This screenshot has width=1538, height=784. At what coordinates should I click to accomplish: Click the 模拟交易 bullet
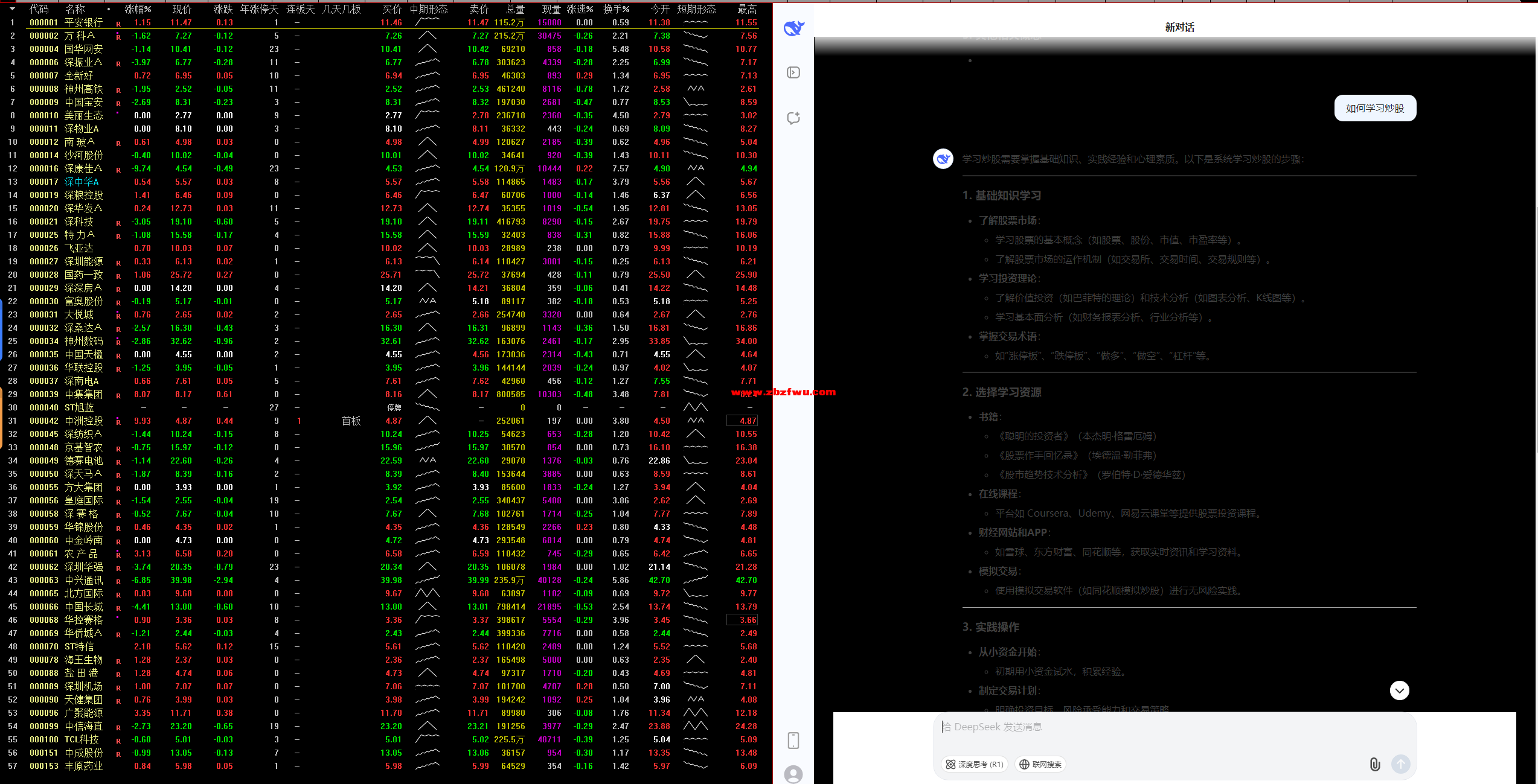coord(999,571)
